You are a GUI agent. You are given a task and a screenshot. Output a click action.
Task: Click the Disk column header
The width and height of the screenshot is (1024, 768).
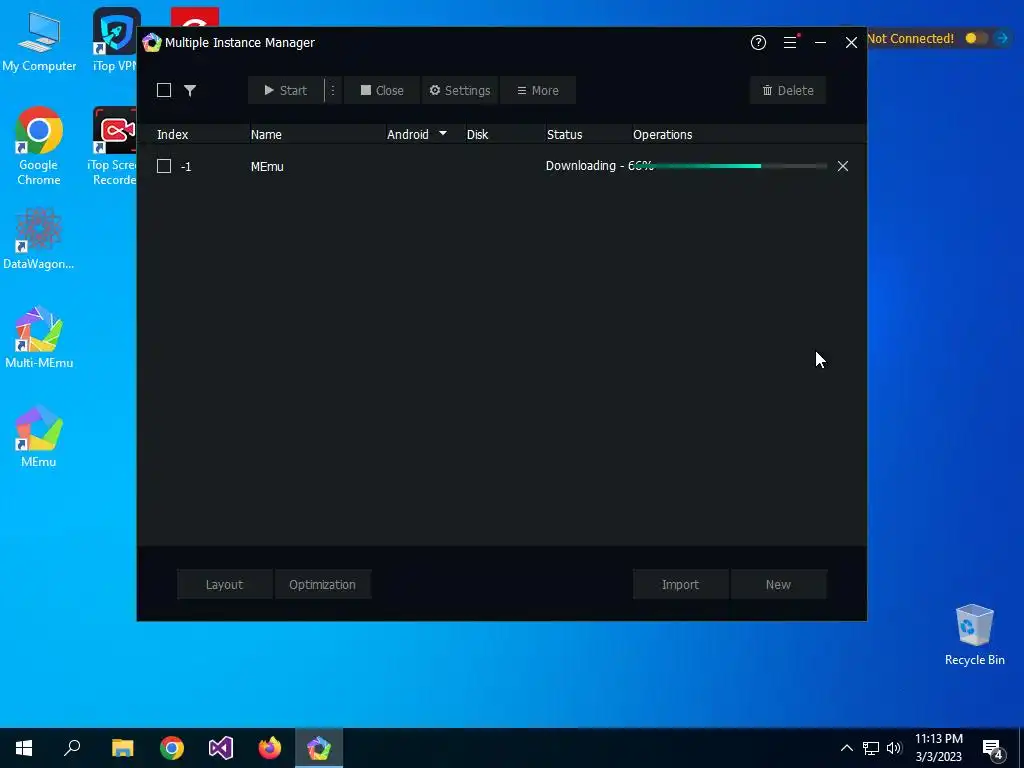pyautogui.click(x=477, y=135)
